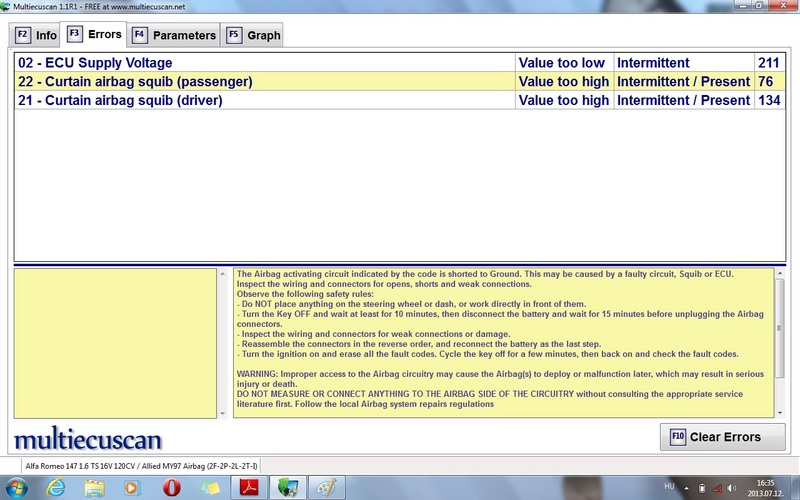Click the network tray icon
The width and height of the screenshot is (800, 500).
(716, 488)
